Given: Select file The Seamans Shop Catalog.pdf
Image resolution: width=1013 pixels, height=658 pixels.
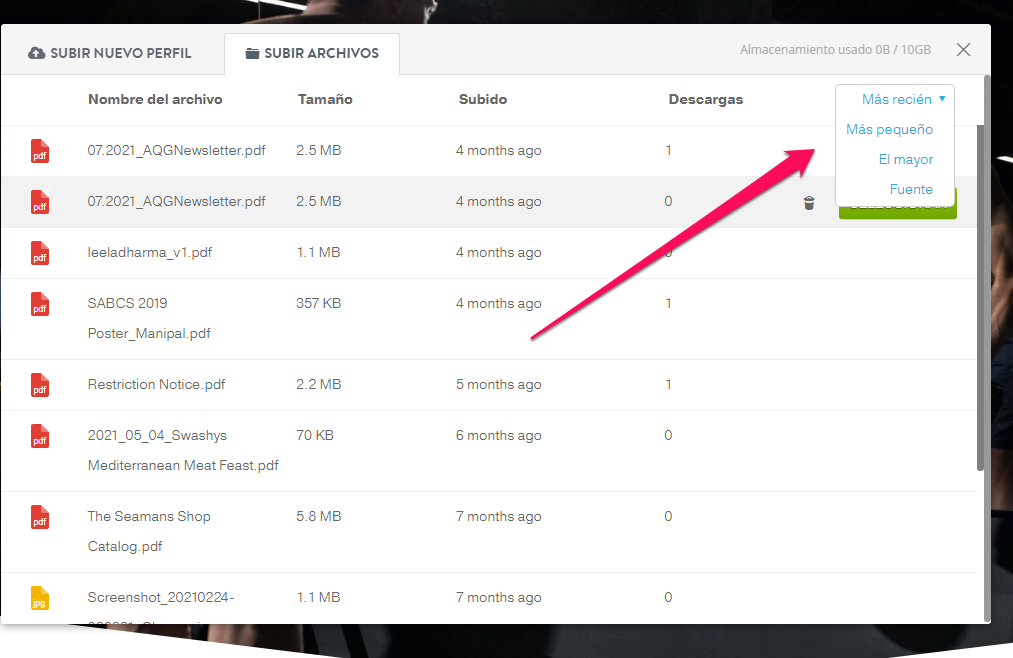Looking at the screenshot, I should (x=149, y=531).
